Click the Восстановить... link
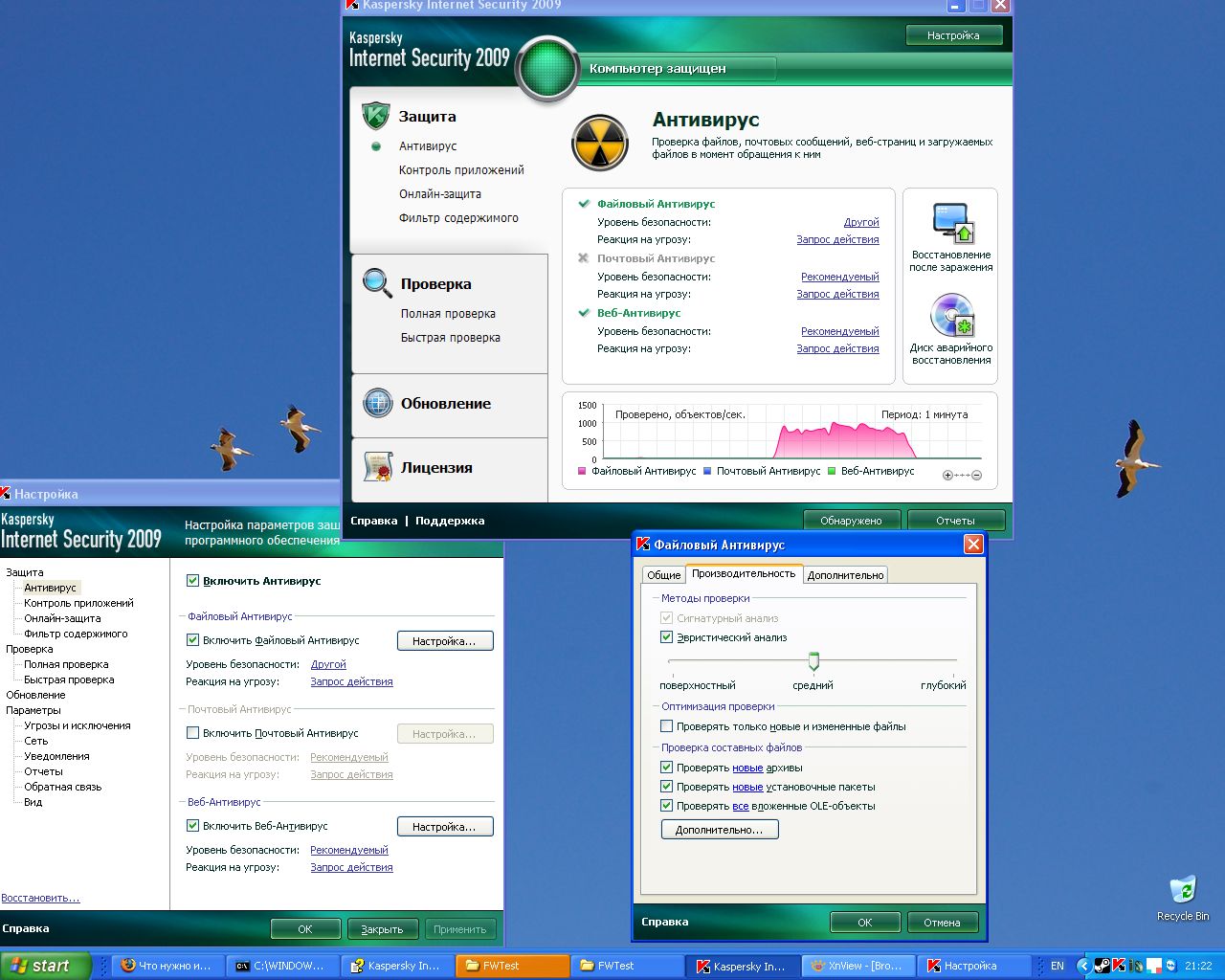 click(40, 898)
